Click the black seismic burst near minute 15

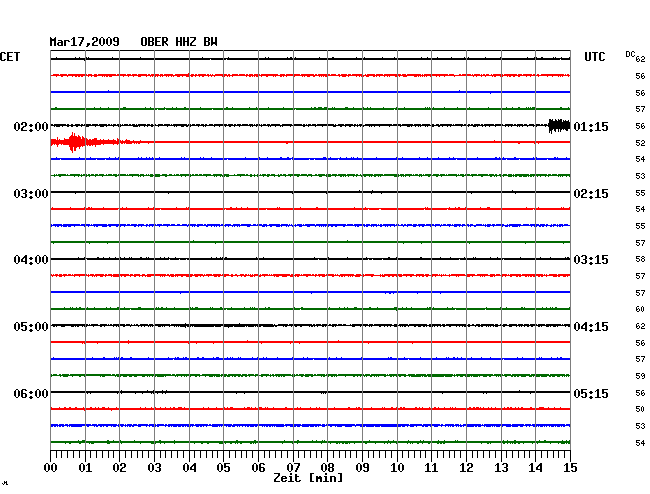point(559,126)
